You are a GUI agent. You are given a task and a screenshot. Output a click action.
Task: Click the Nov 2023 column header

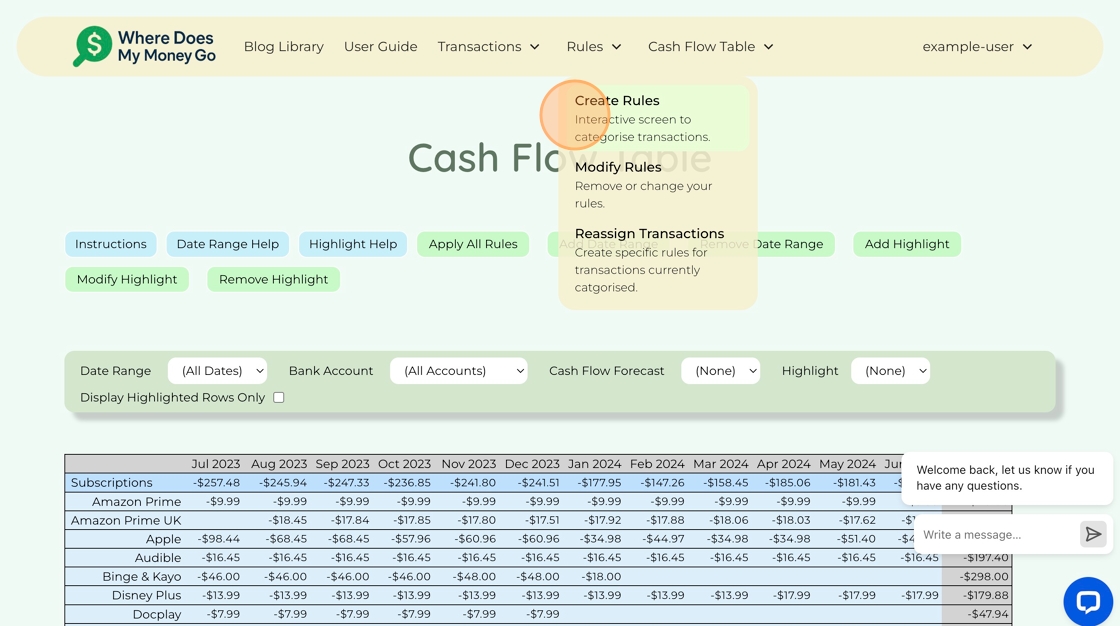coord(469,464)
